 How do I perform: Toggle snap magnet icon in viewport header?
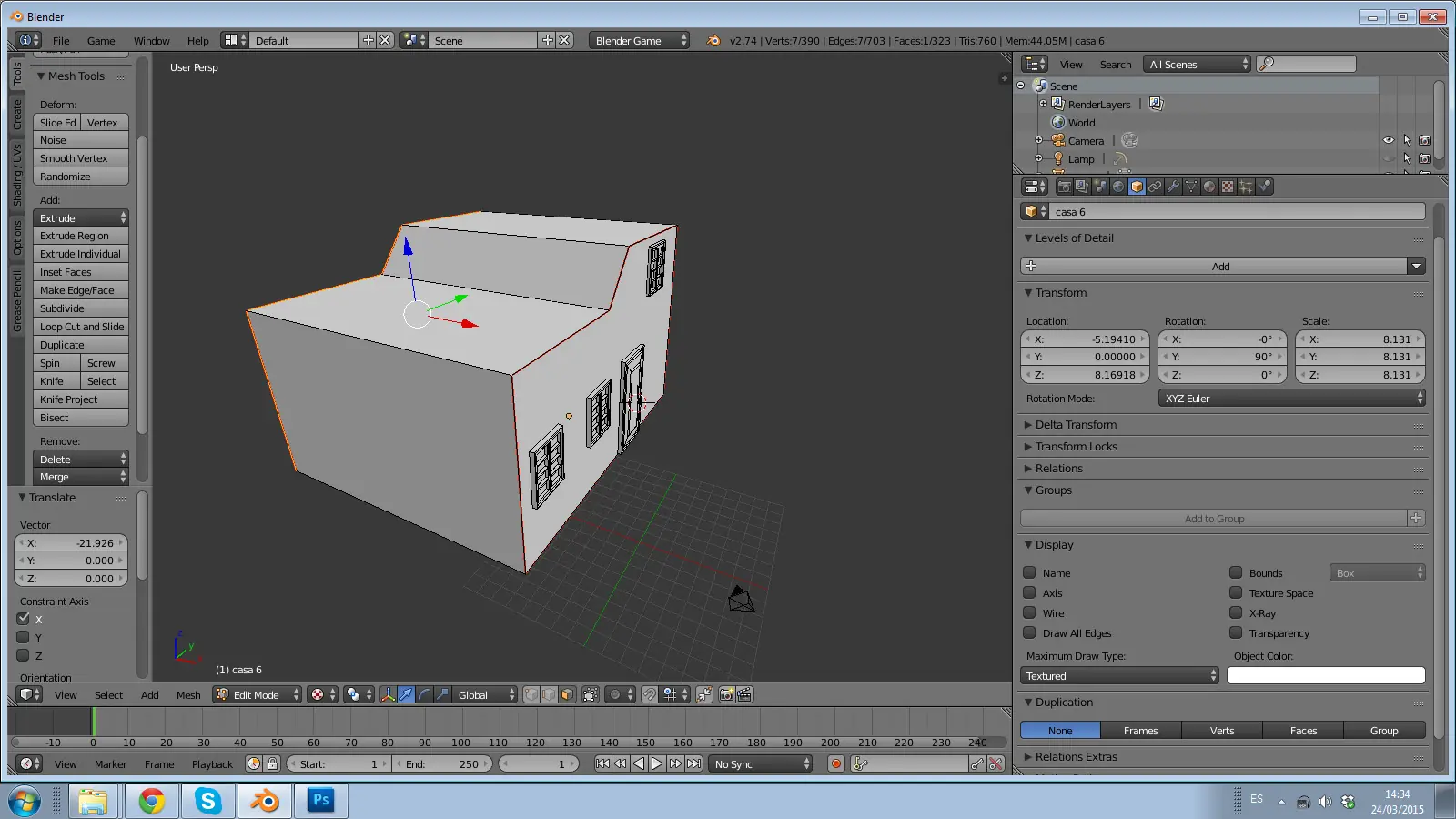(x=649, y=694)
